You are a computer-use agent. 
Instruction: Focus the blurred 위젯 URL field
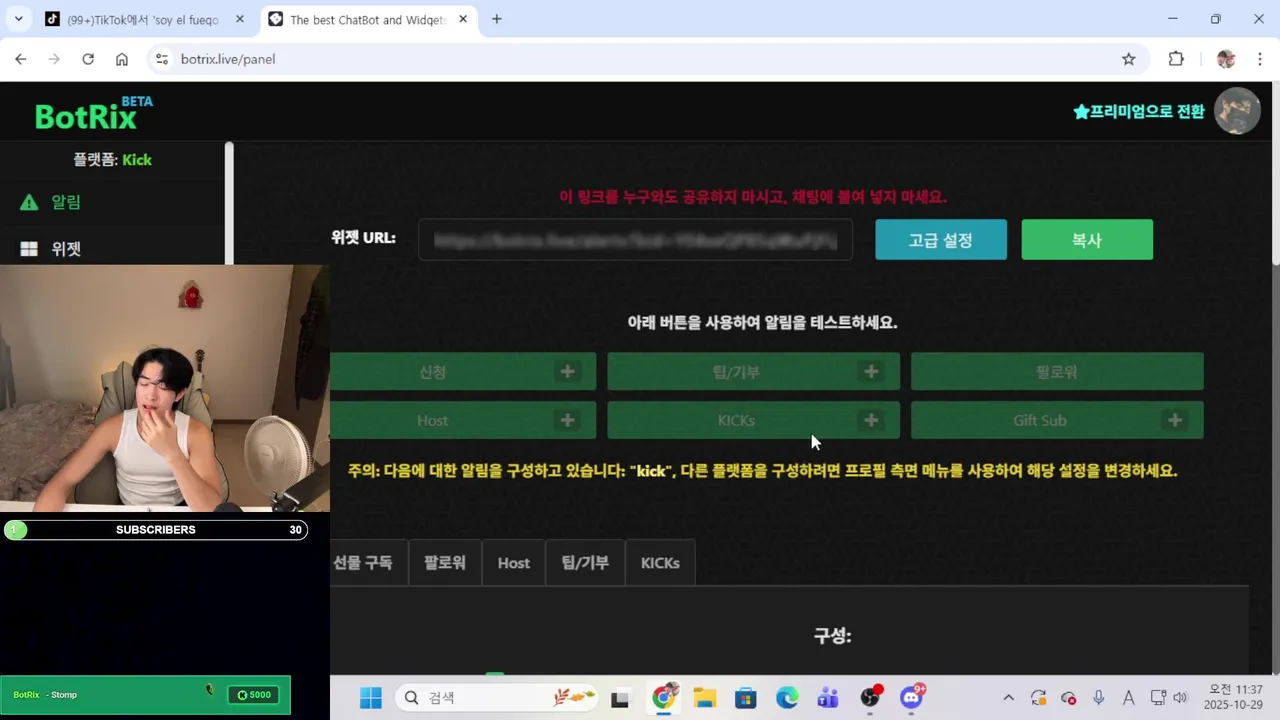[x=635, y=240]
